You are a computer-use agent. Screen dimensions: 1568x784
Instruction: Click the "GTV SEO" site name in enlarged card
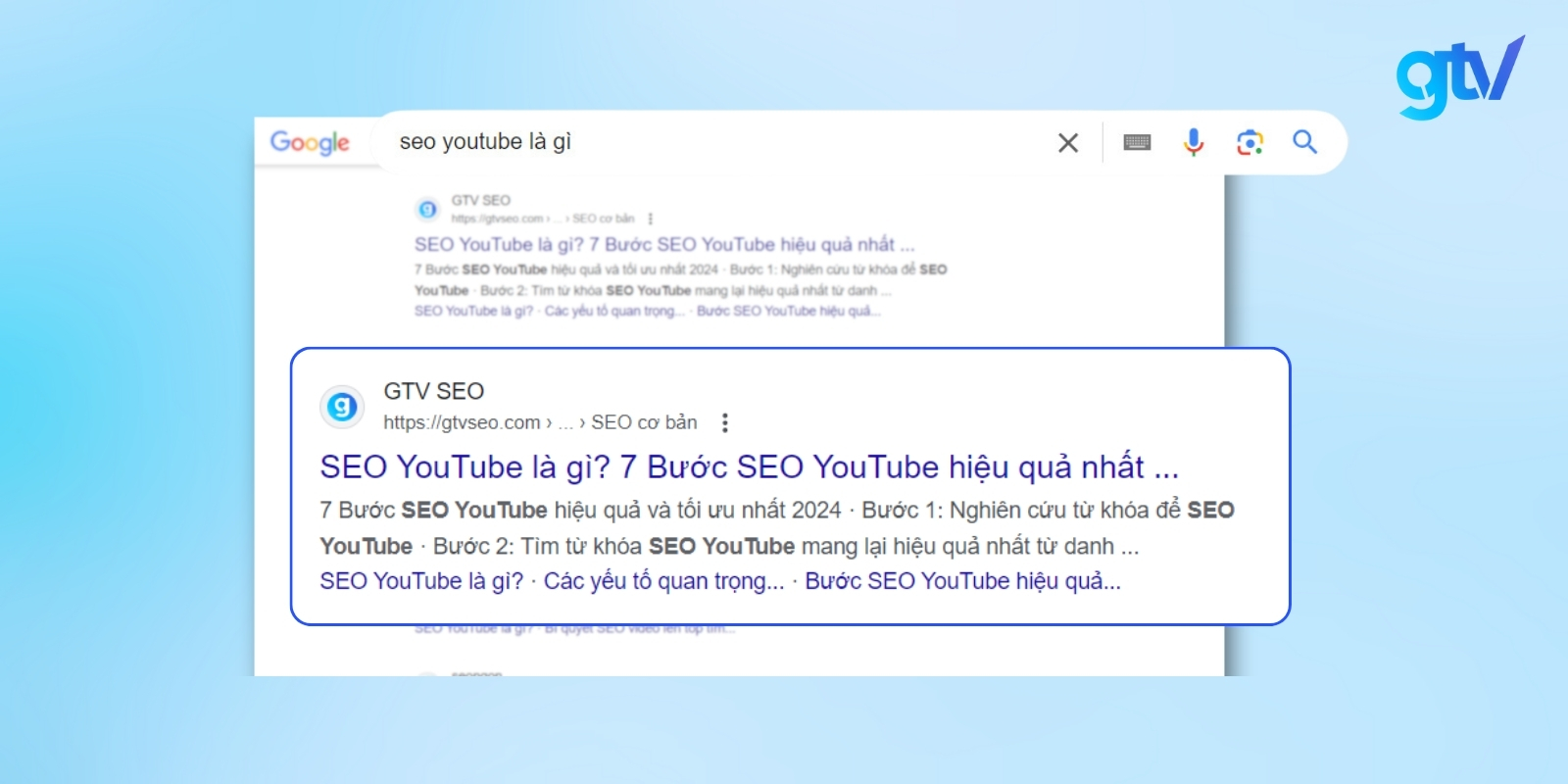pos(433,391)
